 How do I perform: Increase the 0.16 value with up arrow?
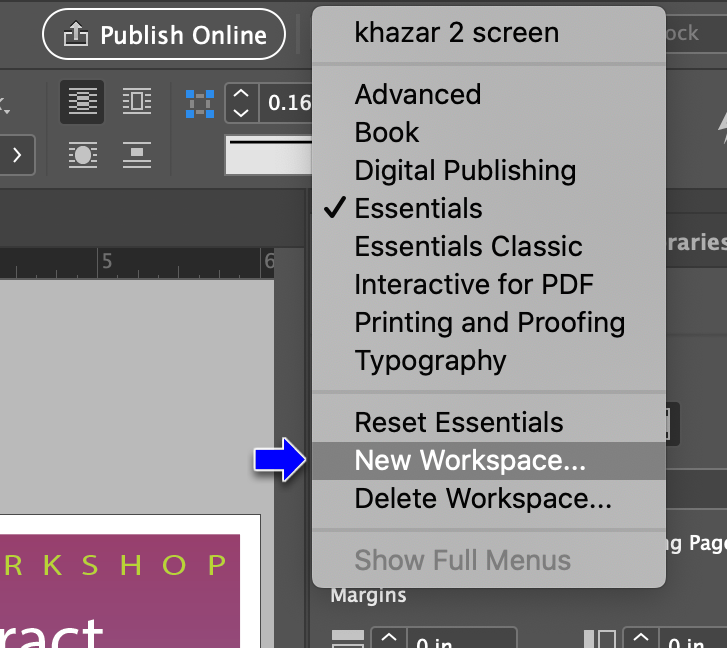pyautogui.click(x=241, y=94)
